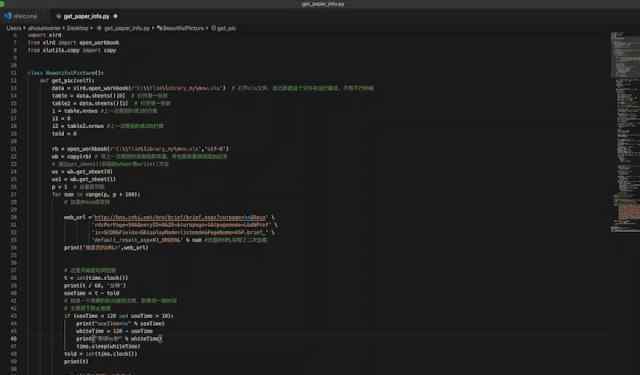
Task: Open the Users breadcrumb folder dropdown
Action: coord(13,29)
